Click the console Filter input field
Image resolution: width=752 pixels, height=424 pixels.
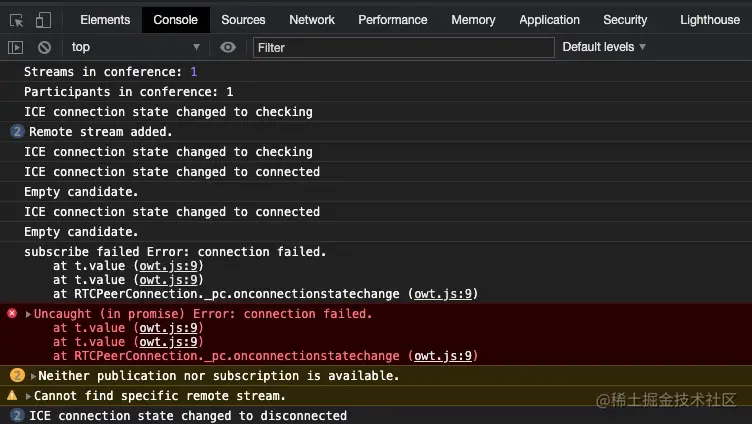[x=404, y=47]
